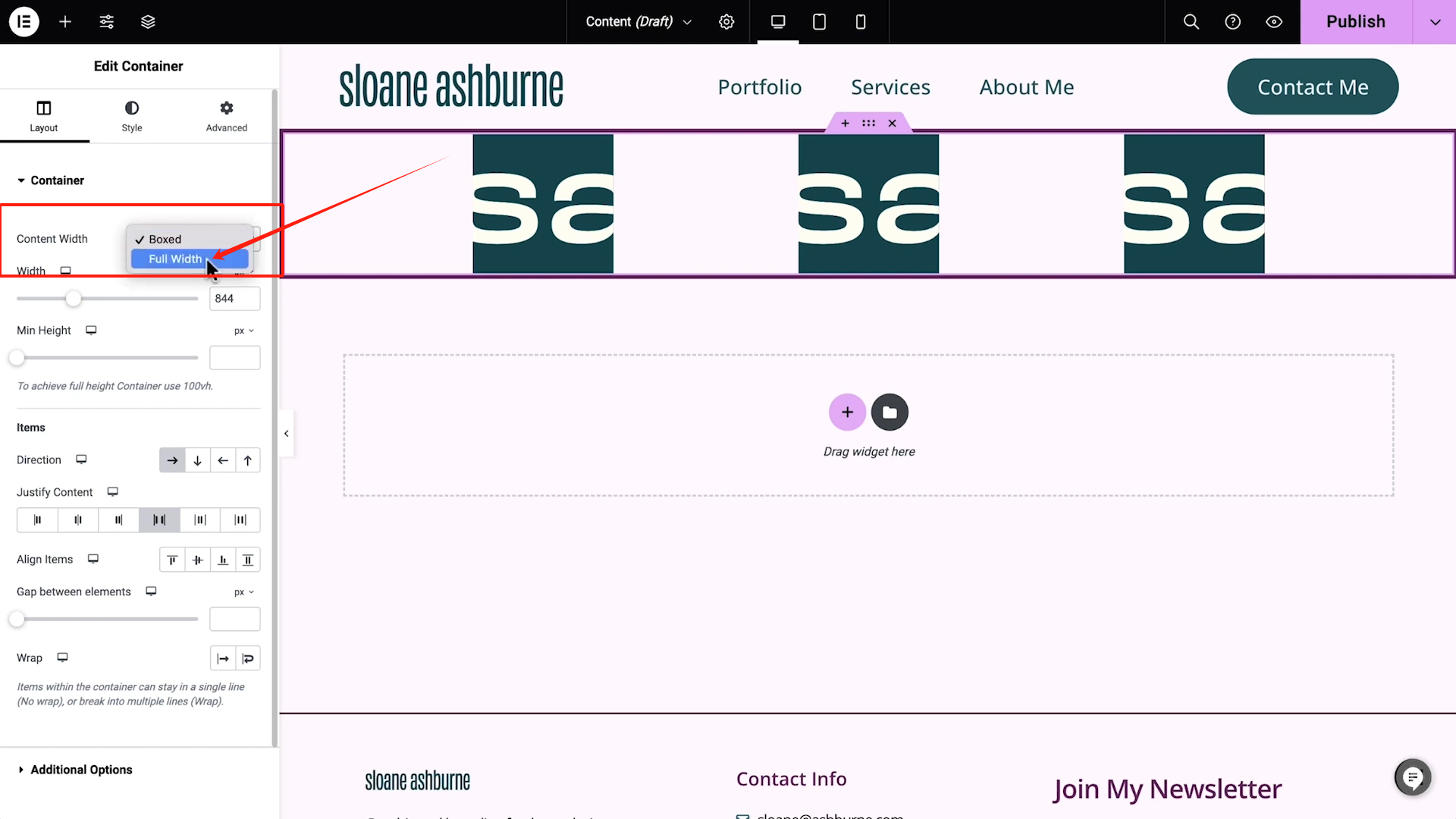This screenshot has width=1456, height=819.
Task: Select space-between justify content option
Action: (159, 520)
